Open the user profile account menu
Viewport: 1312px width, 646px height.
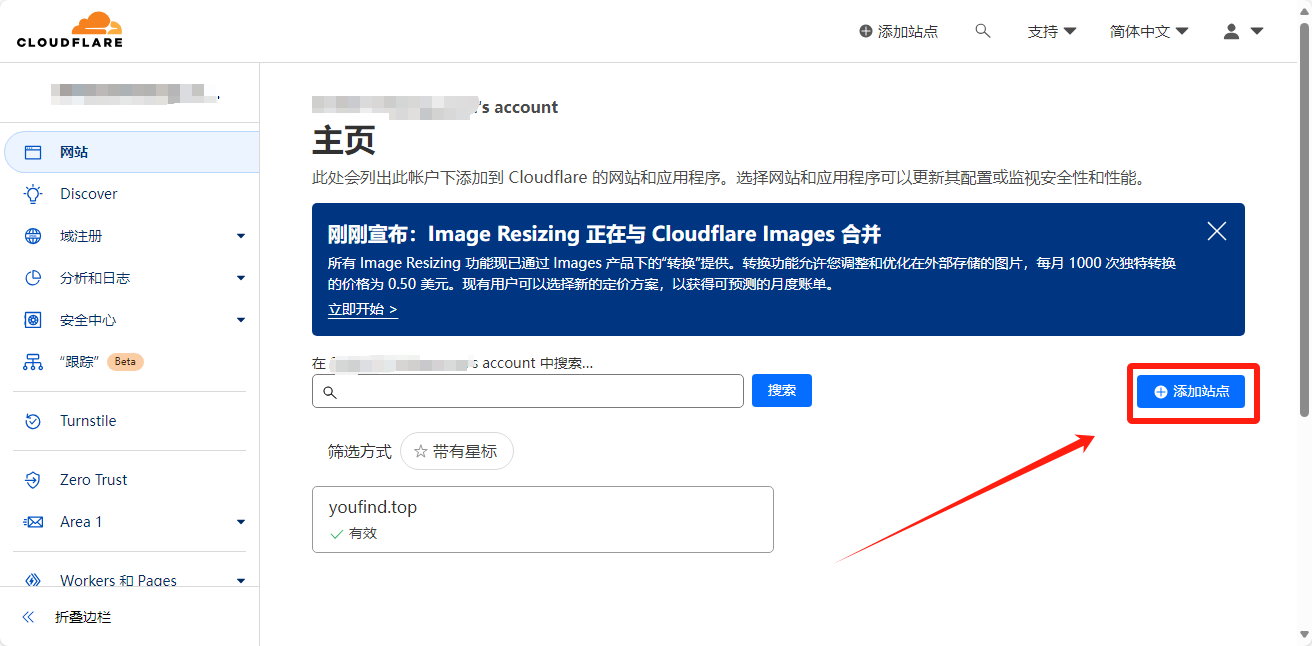click(x=1243, y=31)
